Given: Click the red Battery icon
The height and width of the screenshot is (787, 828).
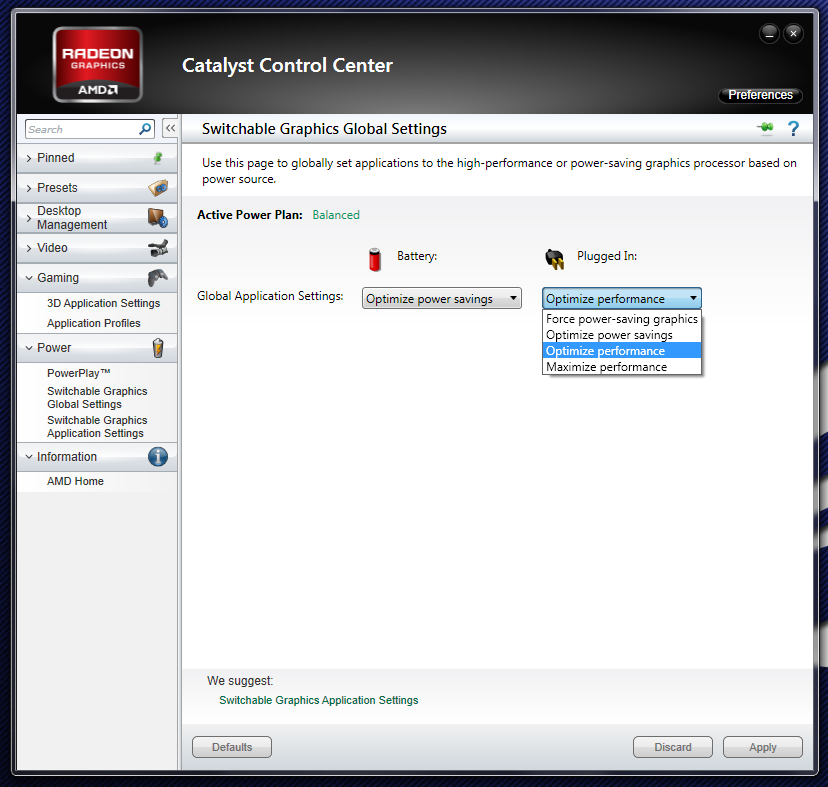Looking at the screenshot, I should tap(375, 259).
